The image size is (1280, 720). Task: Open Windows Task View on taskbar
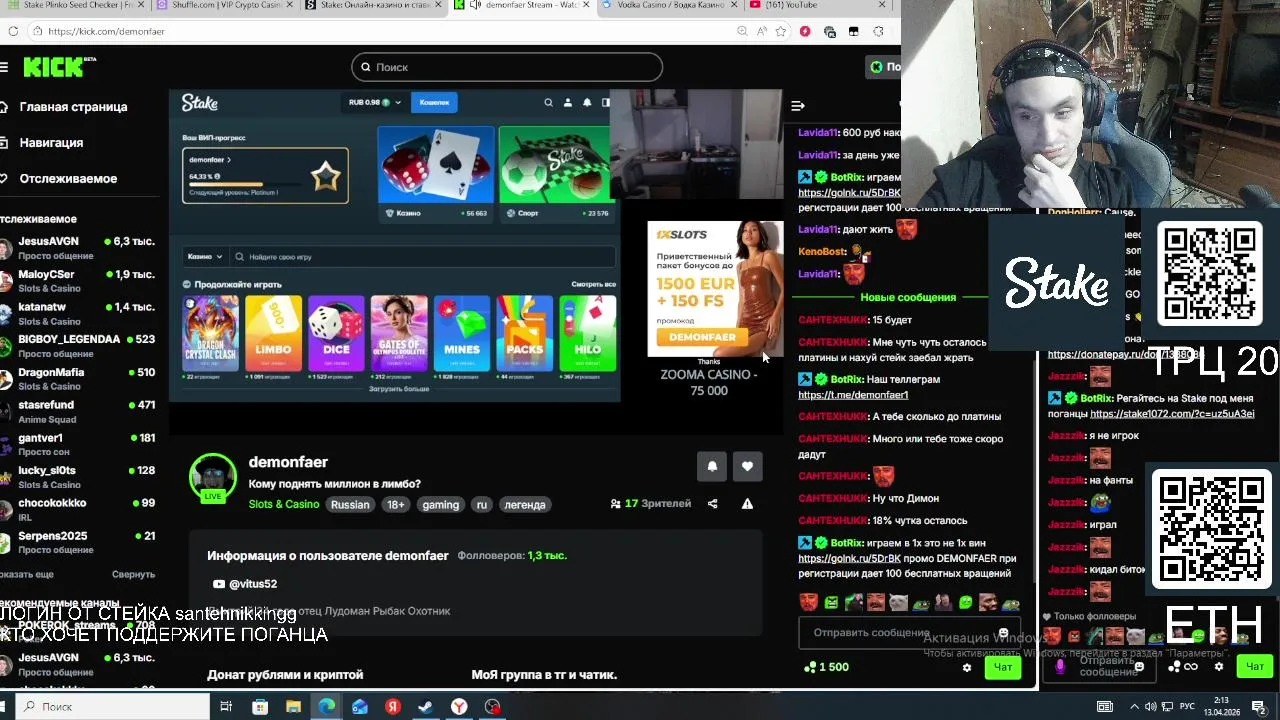226,707
